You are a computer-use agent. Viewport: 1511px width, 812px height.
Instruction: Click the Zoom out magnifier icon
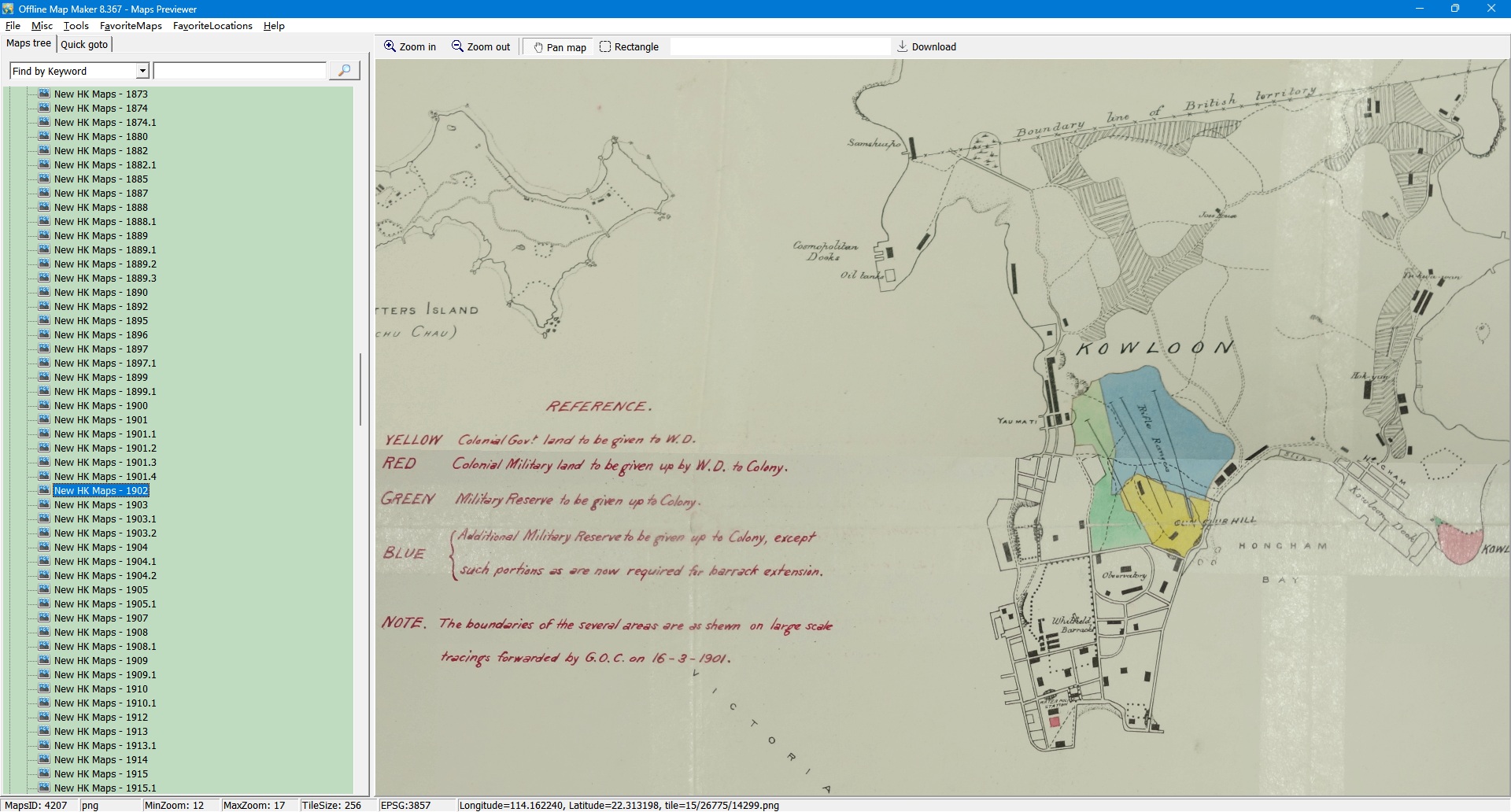(457, 46)
